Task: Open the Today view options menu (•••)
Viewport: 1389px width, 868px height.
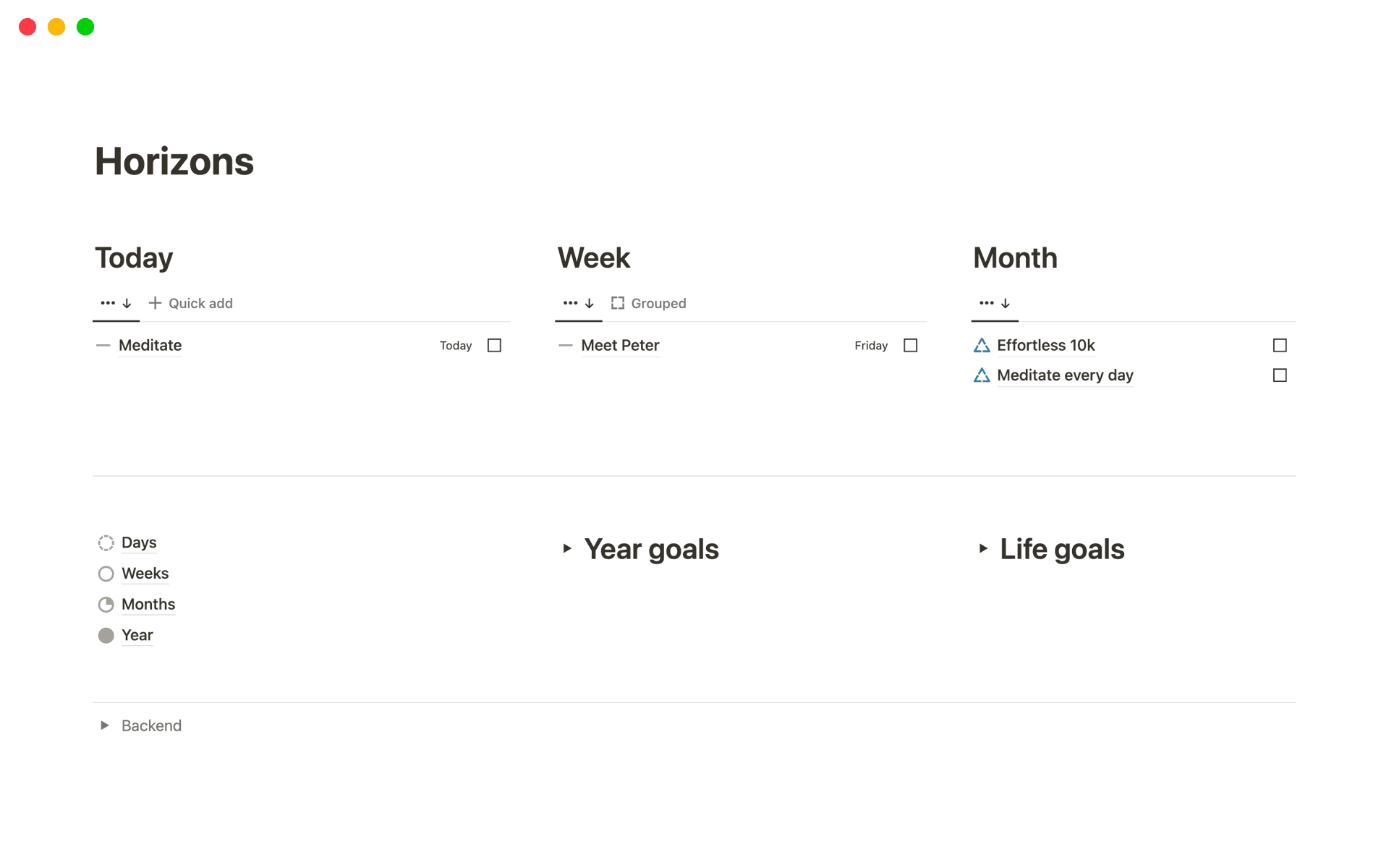Action: click(x=107, y=303)
